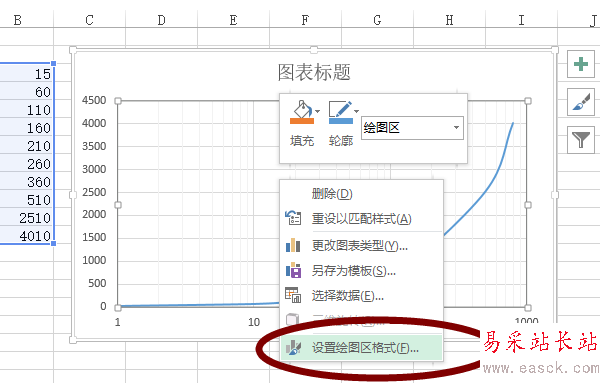Viewport: 600px width, 383px height.
Task: Choose 重设以匹配样式(A) menu entry
Action: tap(362, 219)
